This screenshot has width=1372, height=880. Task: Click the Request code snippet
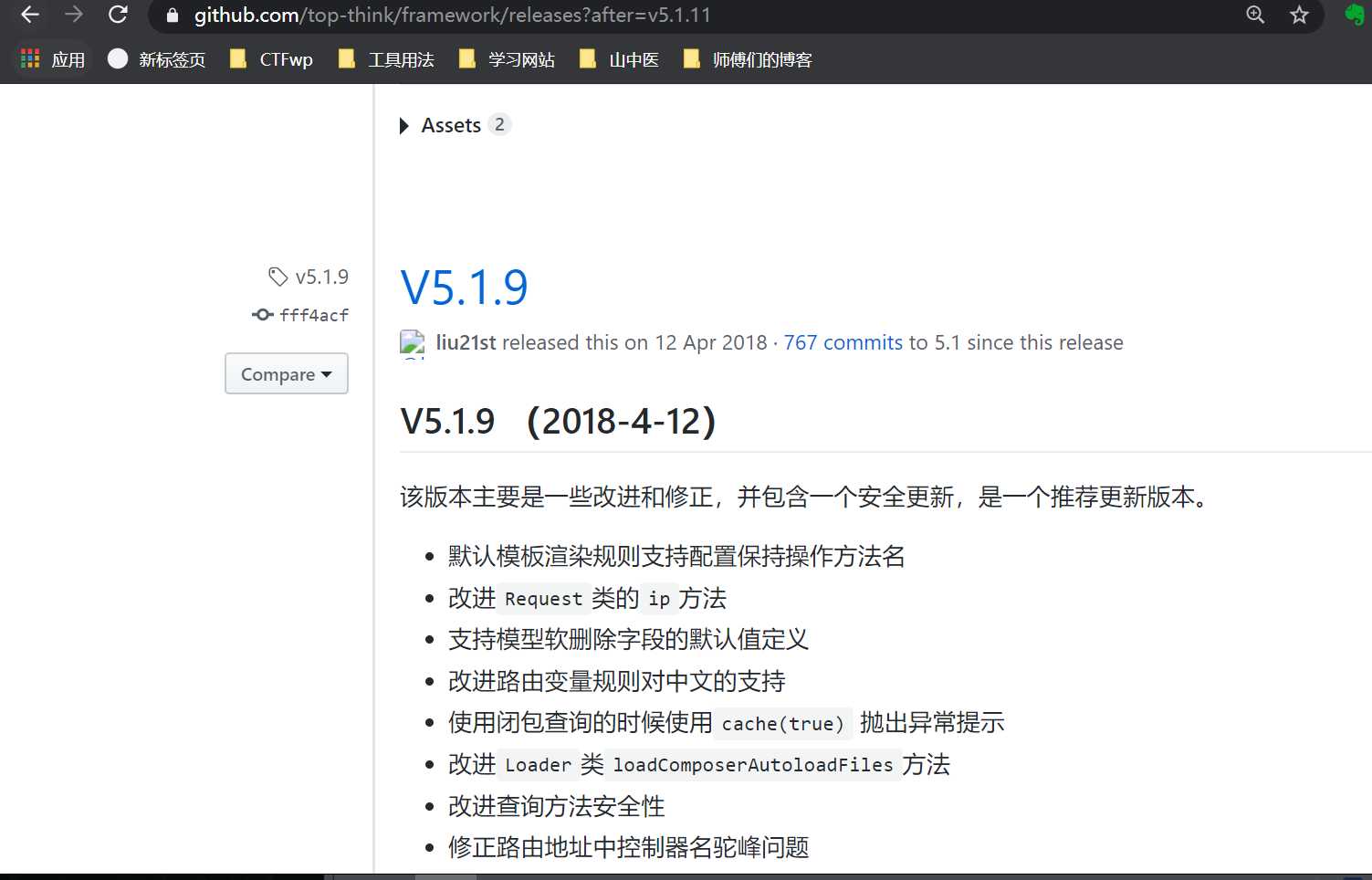click(x=543, y=599)
